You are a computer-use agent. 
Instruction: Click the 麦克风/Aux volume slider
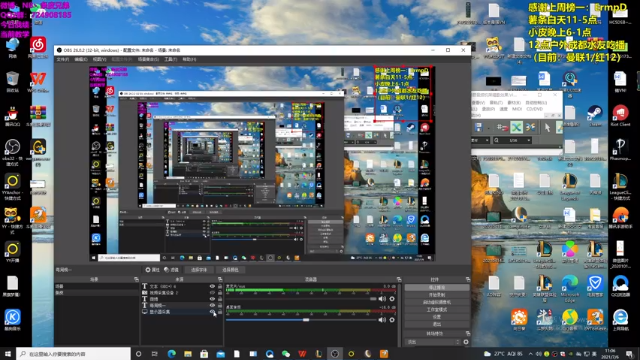click(x=301, y=299)
